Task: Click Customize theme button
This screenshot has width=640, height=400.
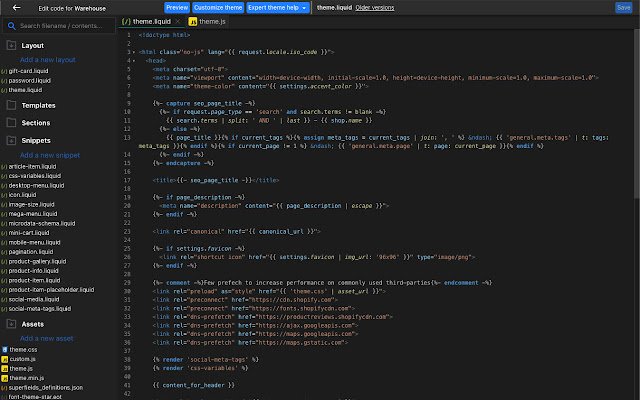Action: (x=218, y=8)
